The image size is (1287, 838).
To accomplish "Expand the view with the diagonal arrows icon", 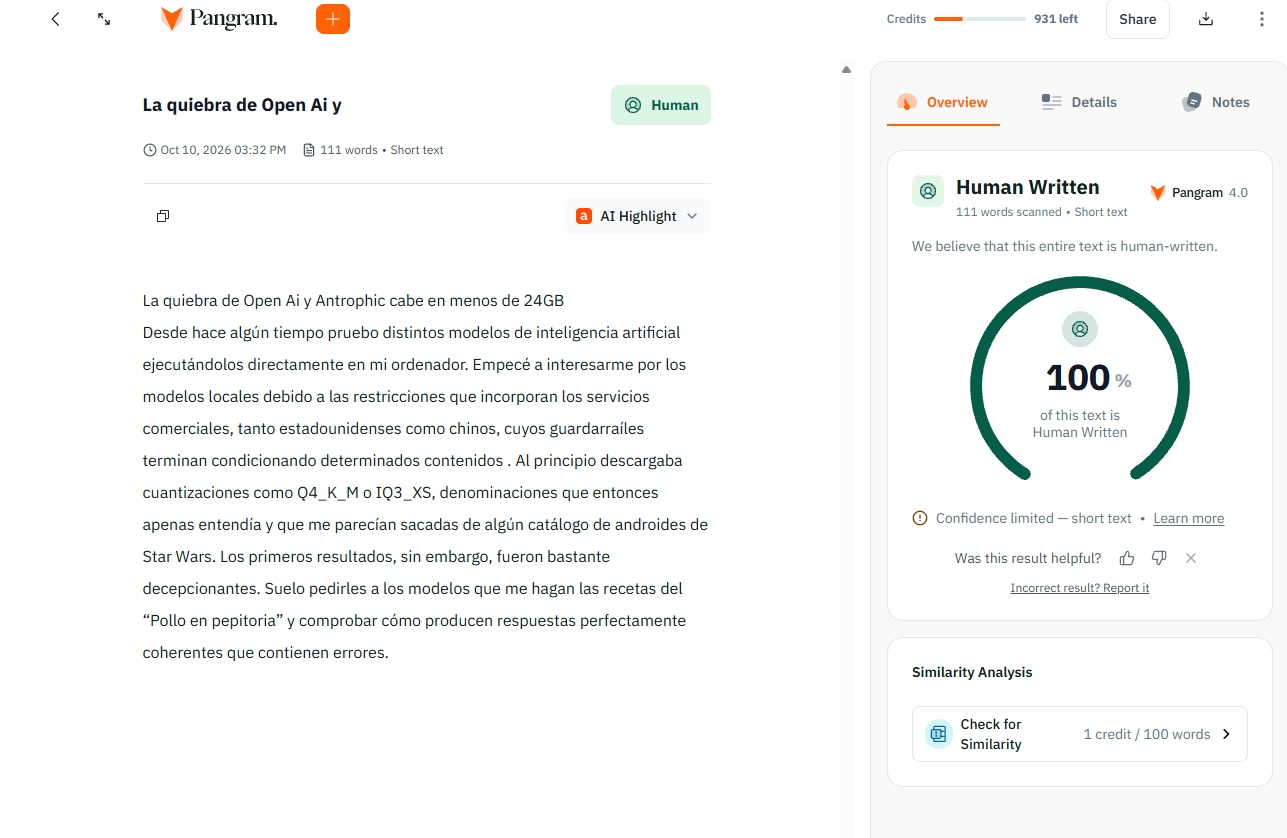I will pyautogui.click(x=104, y=19).
